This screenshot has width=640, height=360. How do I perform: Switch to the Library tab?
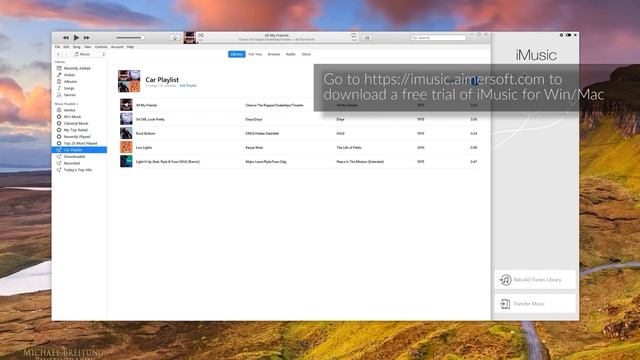pos(237,54)
